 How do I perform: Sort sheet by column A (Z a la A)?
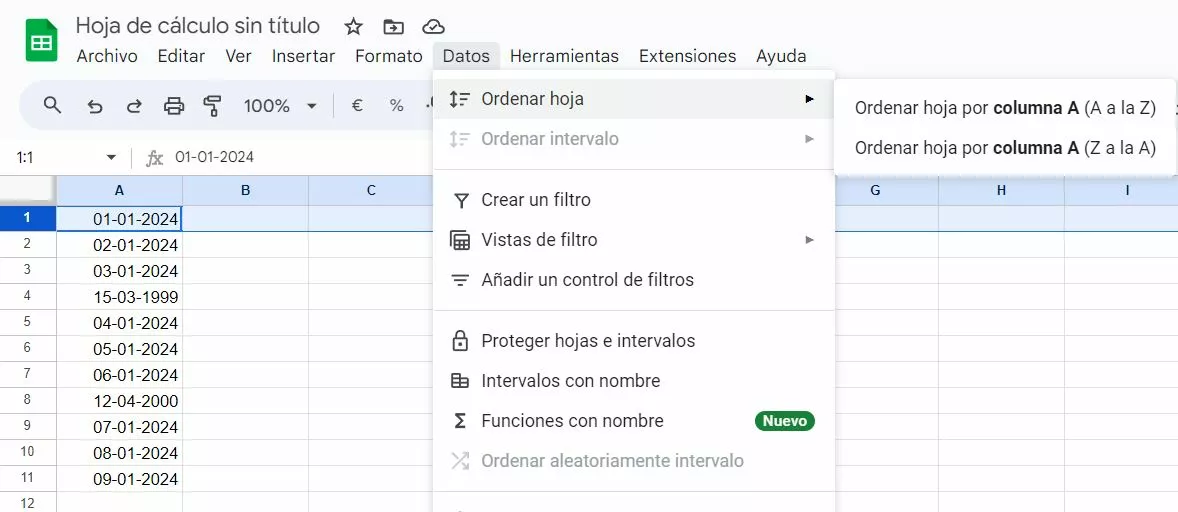[1005, 148]
